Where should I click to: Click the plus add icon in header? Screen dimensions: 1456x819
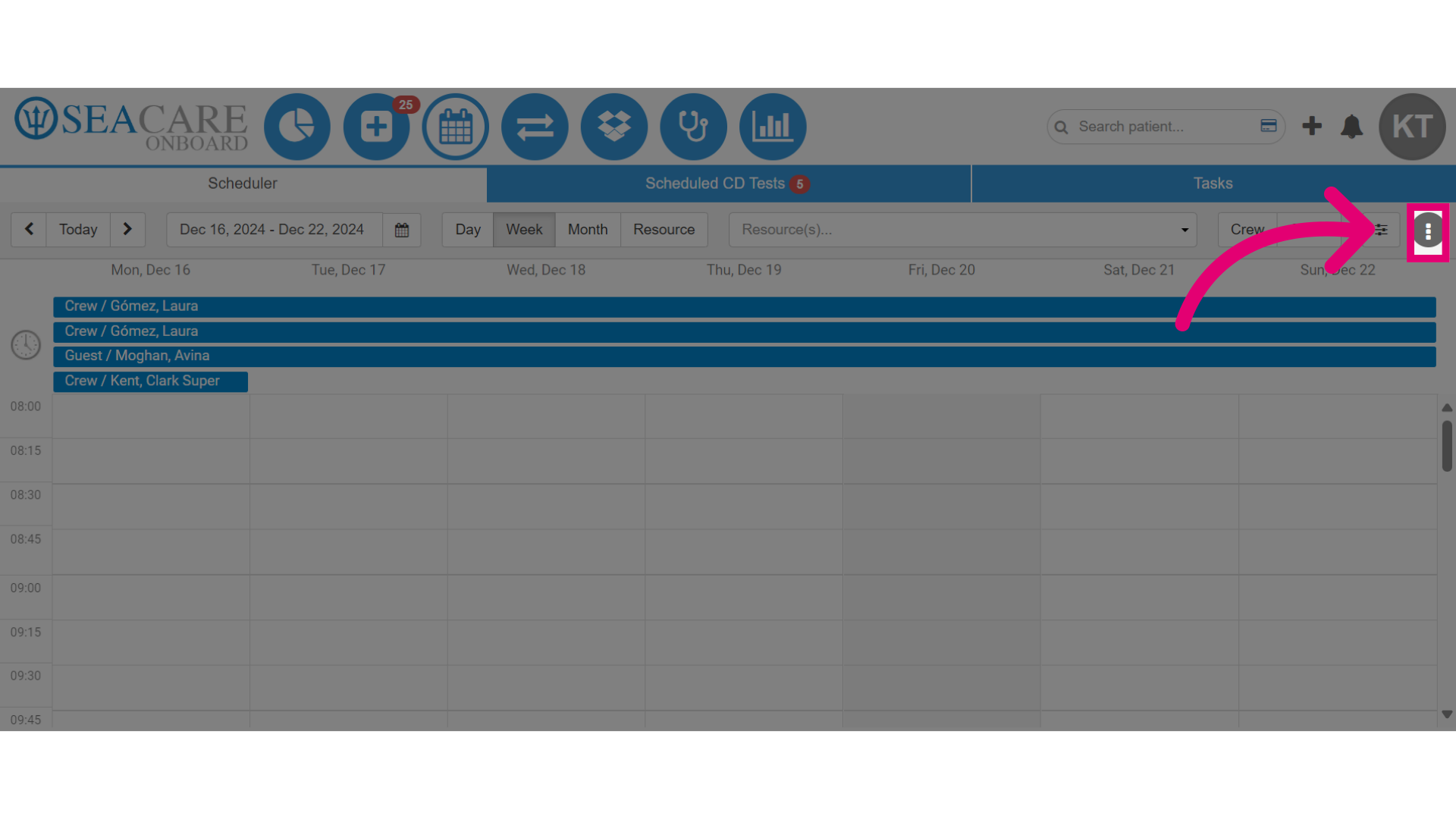1312,126
